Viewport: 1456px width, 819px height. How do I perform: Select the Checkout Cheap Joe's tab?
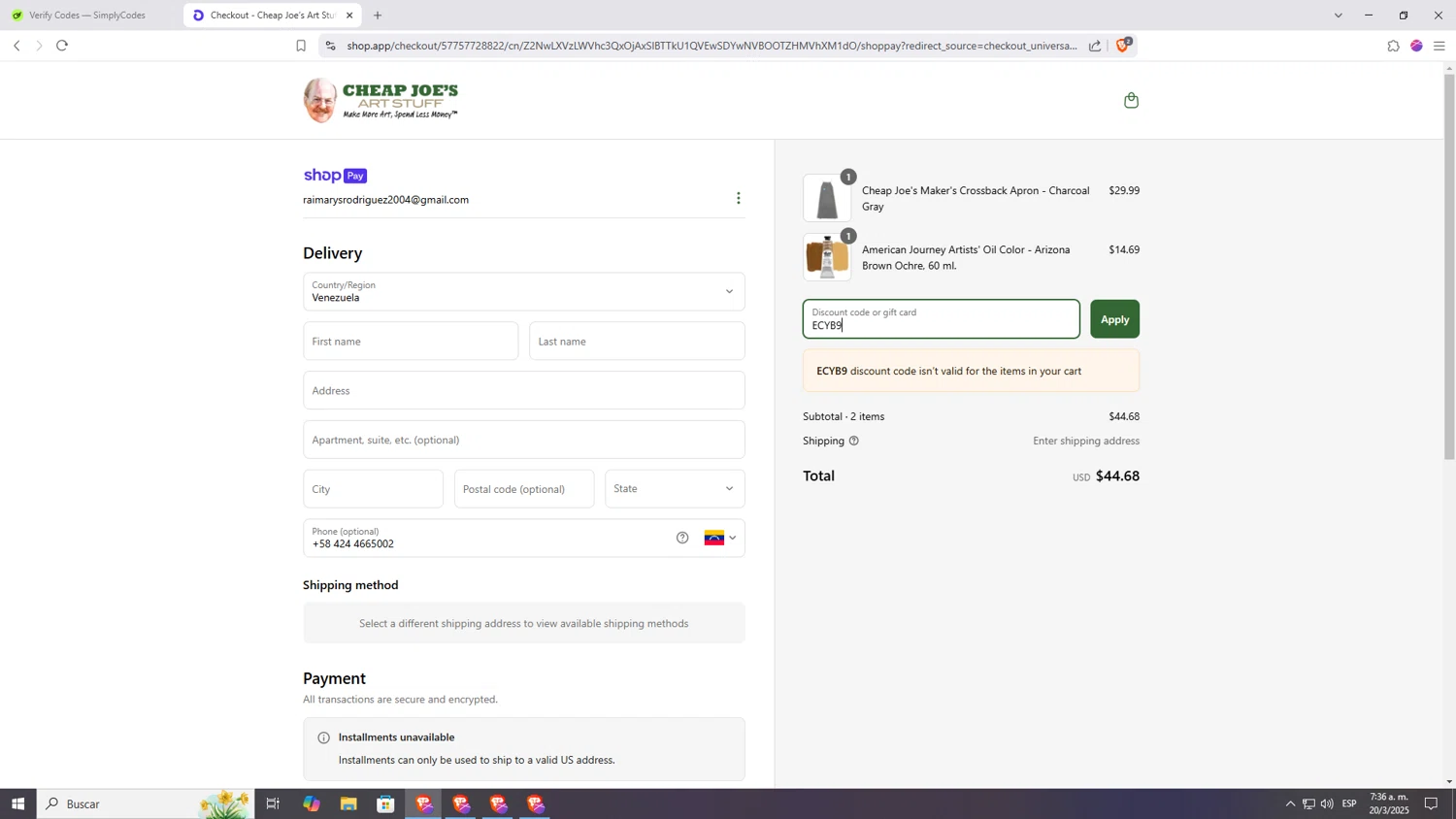click(x=272, y=16)
